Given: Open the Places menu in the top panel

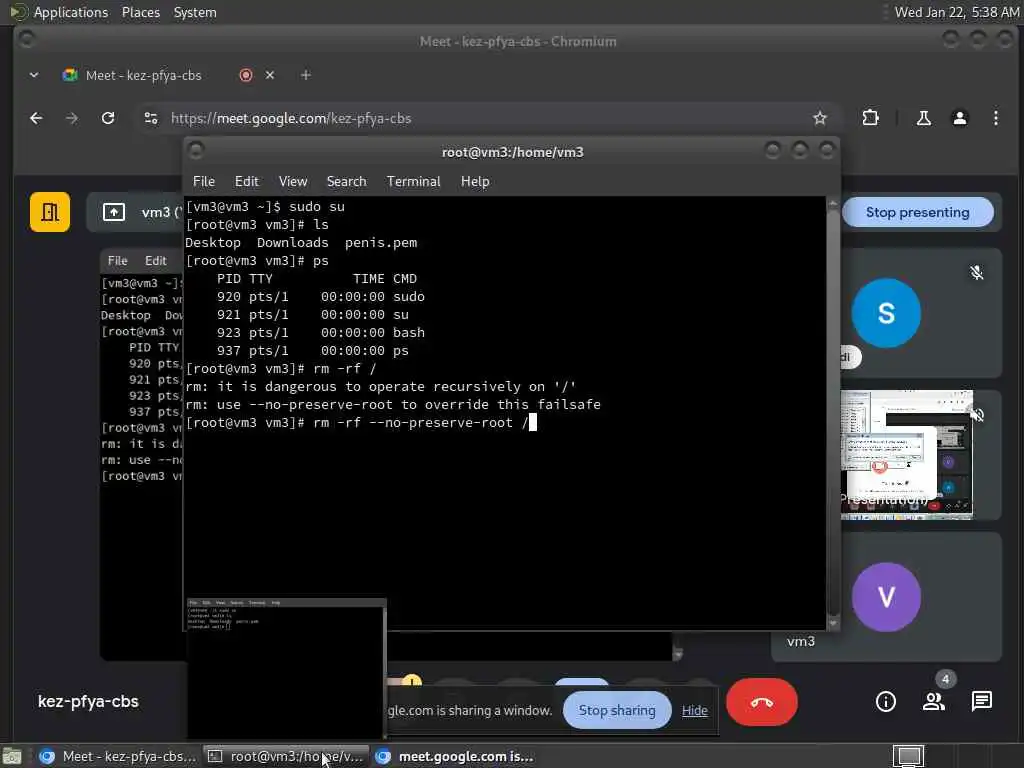Looking at the screenshot, I should click(x=140, y=12).
